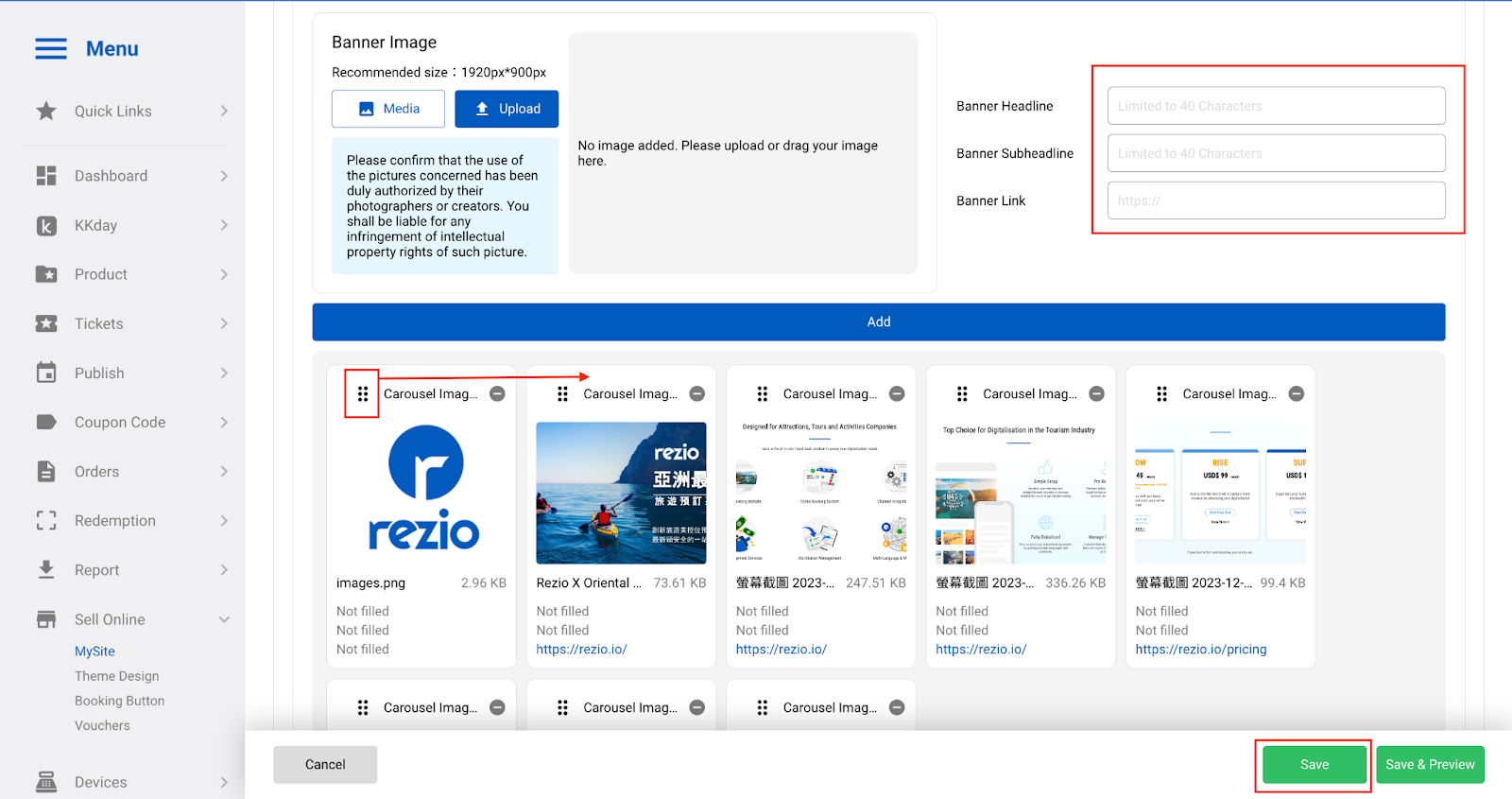Viewport: 1512px width, 799px height.
Task: Remove the 336.26 KB carousel card
Action: coord(1096,393)
